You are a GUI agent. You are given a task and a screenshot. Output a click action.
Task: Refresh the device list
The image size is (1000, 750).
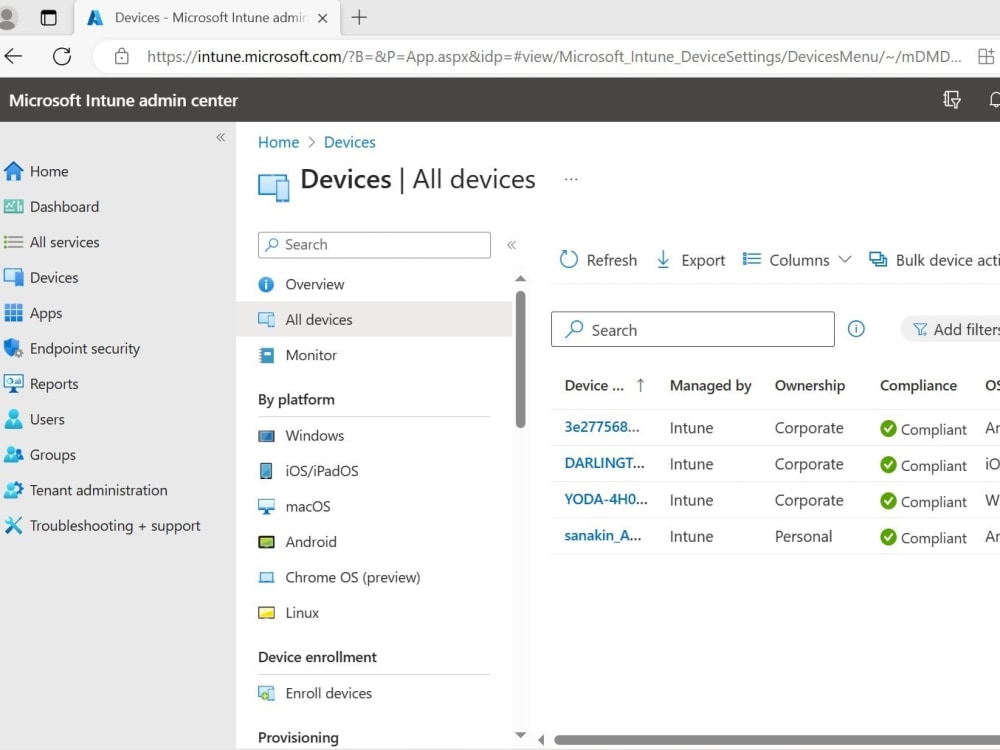[x=597, y=259]
